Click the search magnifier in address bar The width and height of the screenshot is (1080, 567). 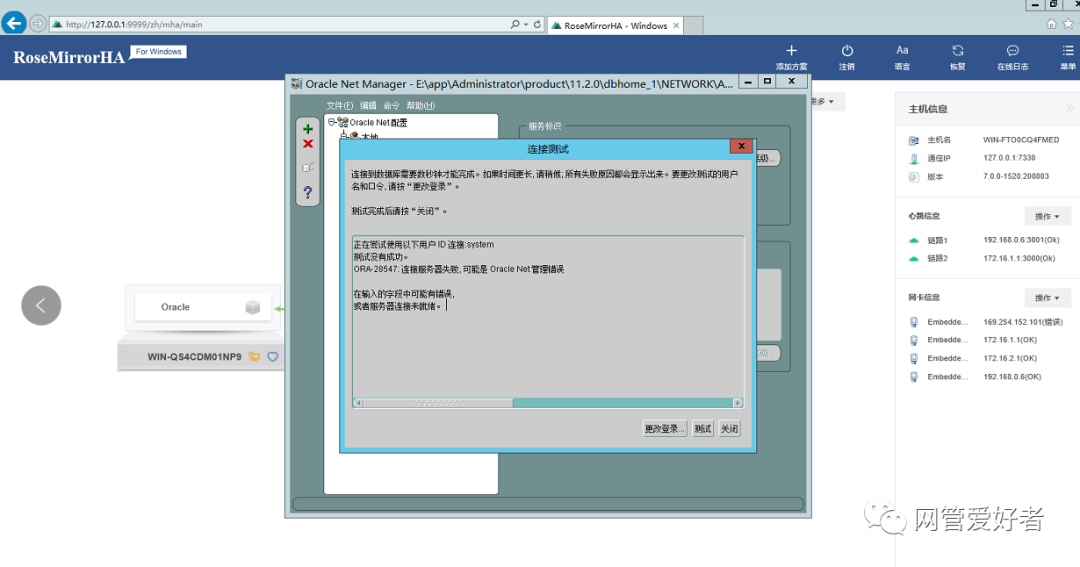pyautogui.click(x=515, y=24)
